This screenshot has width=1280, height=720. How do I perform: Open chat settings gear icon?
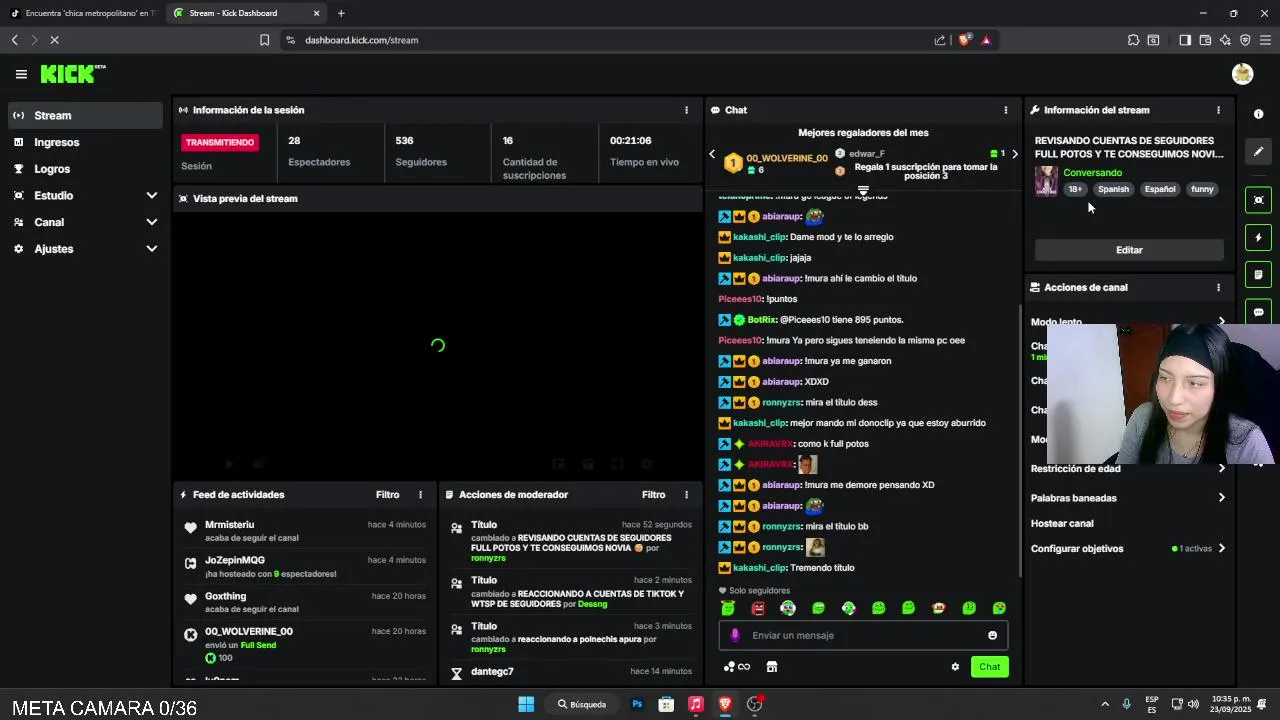[955, 667]
